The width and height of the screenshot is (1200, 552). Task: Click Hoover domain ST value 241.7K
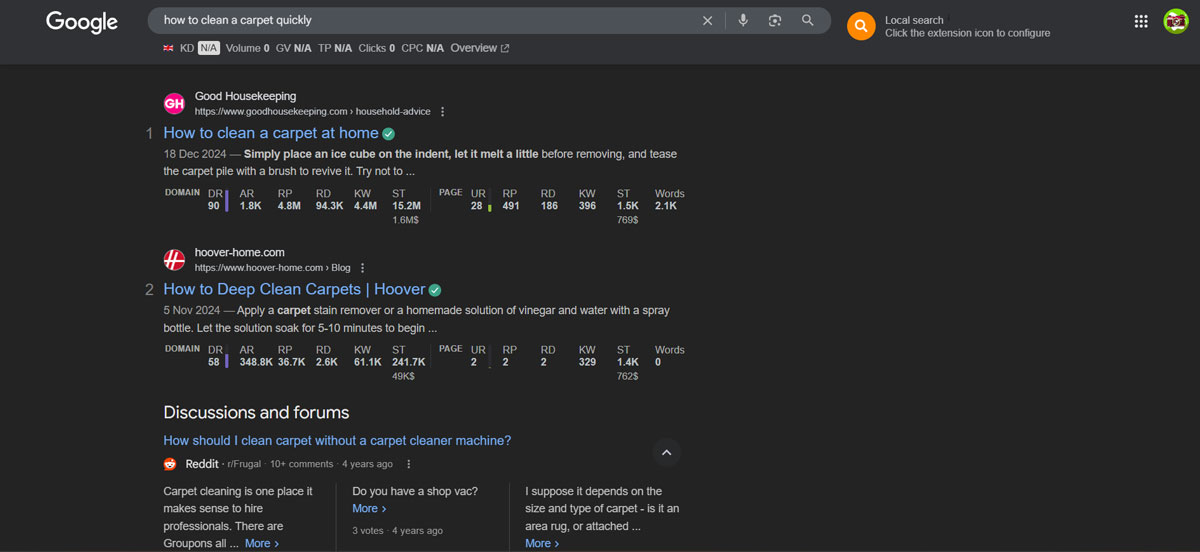(x=408, y=362)
